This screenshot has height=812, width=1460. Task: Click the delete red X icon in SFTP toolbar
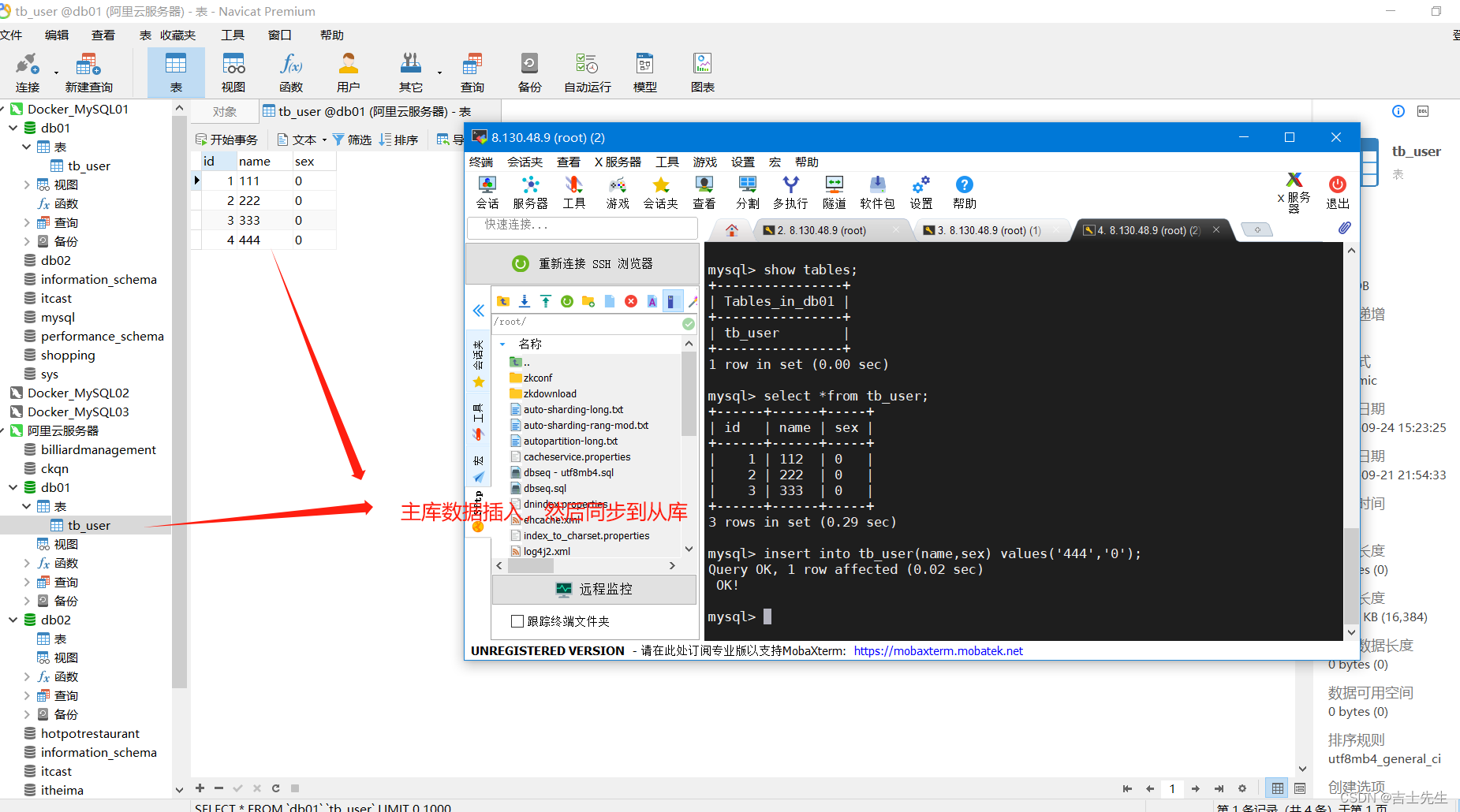pyautogui.click(x=631, y=301)
